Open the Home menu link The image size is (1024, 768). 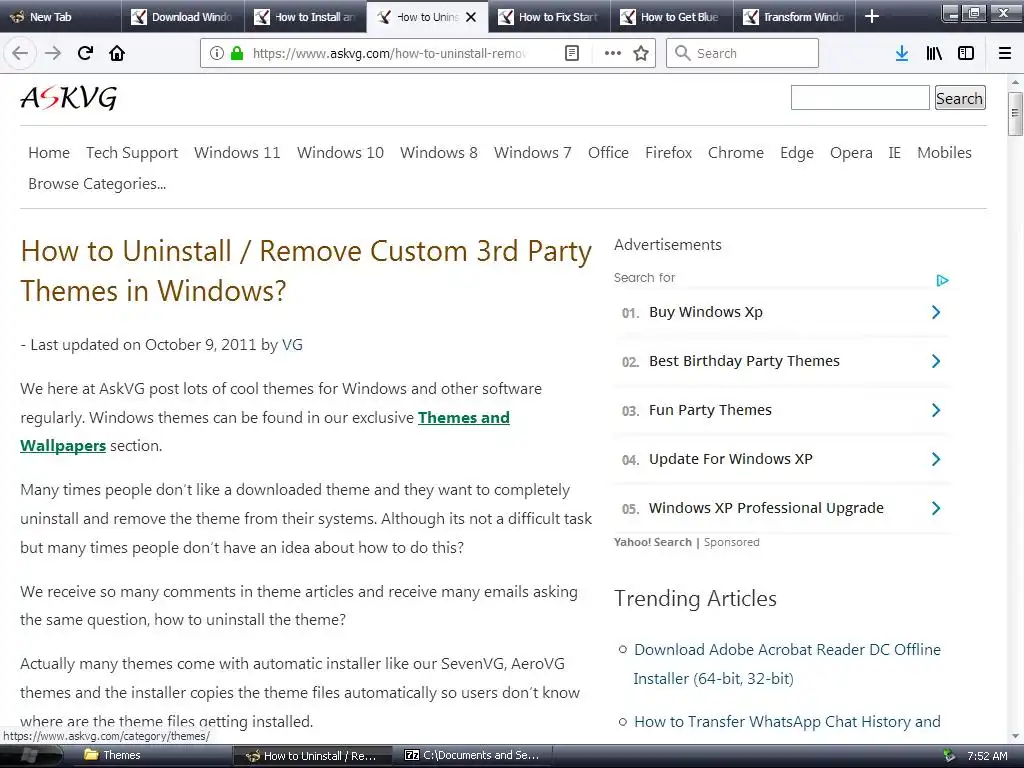pos(49,153)
